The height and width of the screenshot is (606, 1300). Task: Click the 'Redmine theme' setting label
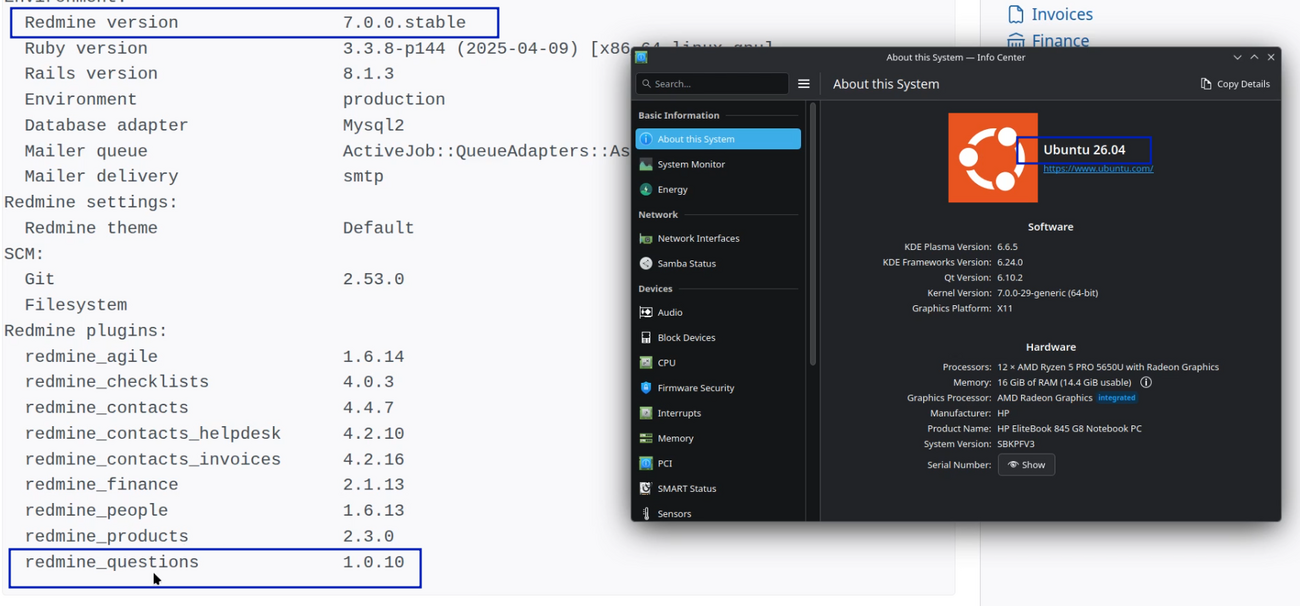pos(91,228)
